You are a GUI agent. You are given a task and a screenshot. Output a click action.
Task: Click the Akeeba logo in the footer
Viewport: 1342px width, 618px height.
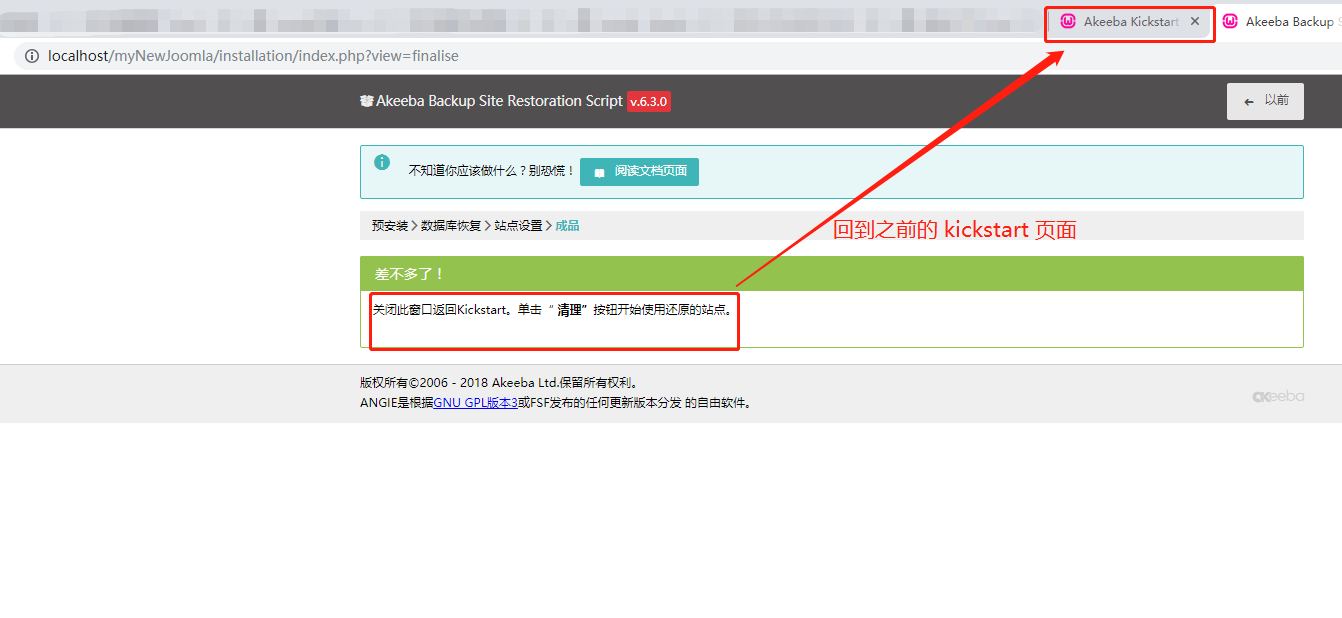(x=1278, y=396)
